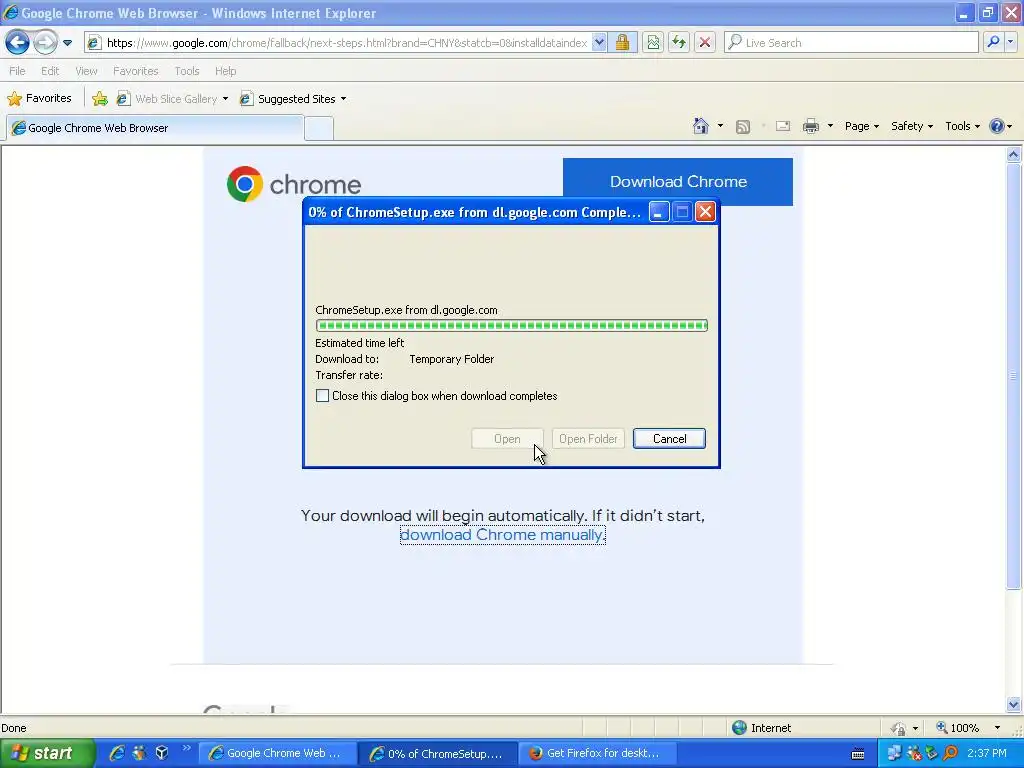
Task: Open a new blank tab
Action: (319, 128)
